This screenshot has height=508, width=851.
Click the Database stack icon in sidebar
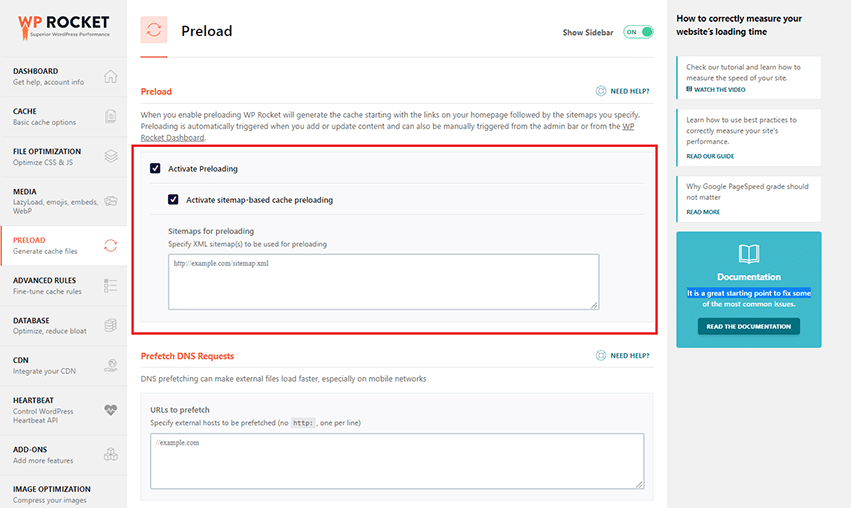tap(110, 326)
